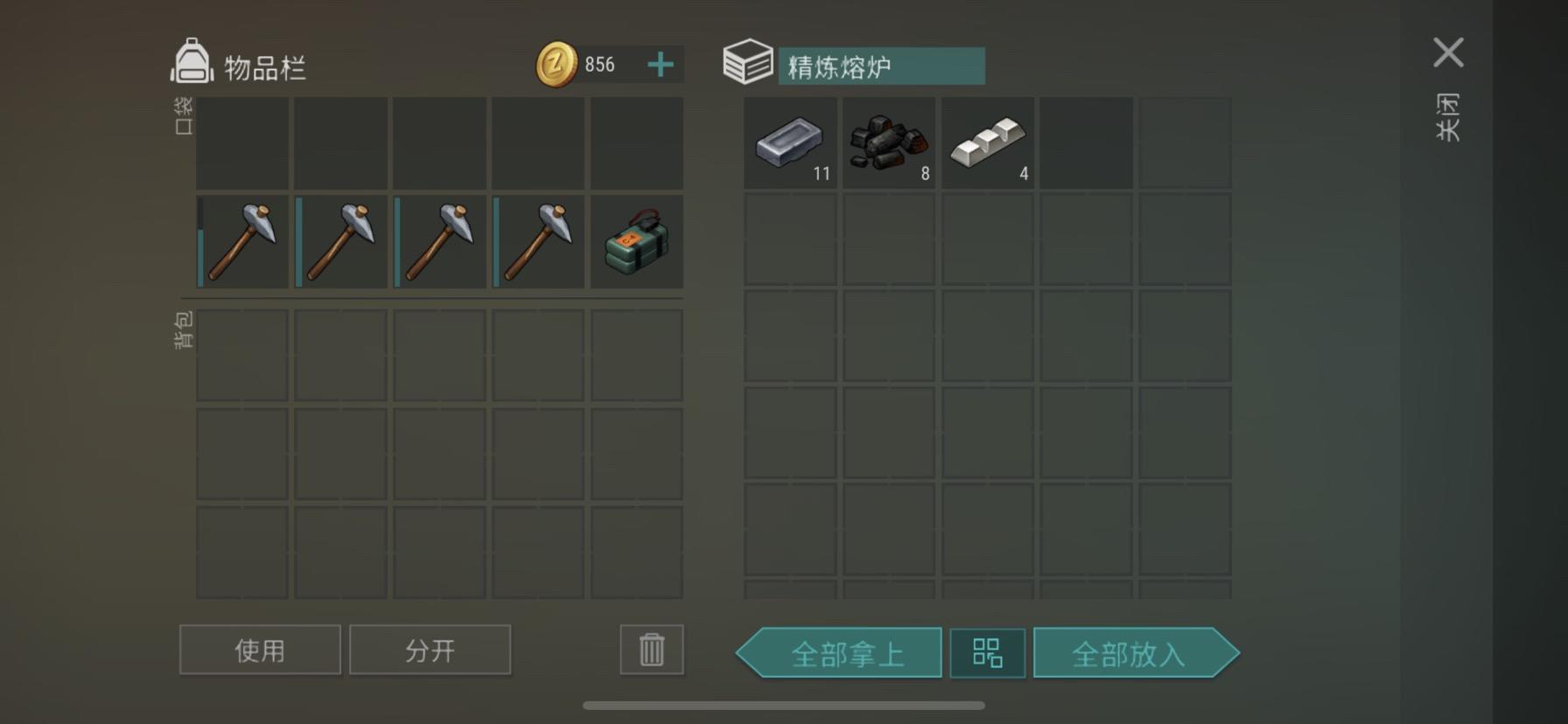The height and width of the screenshot is (724, 1568).
Task: Click the 分开 (Split) button
Action: [x=430, y=650]
